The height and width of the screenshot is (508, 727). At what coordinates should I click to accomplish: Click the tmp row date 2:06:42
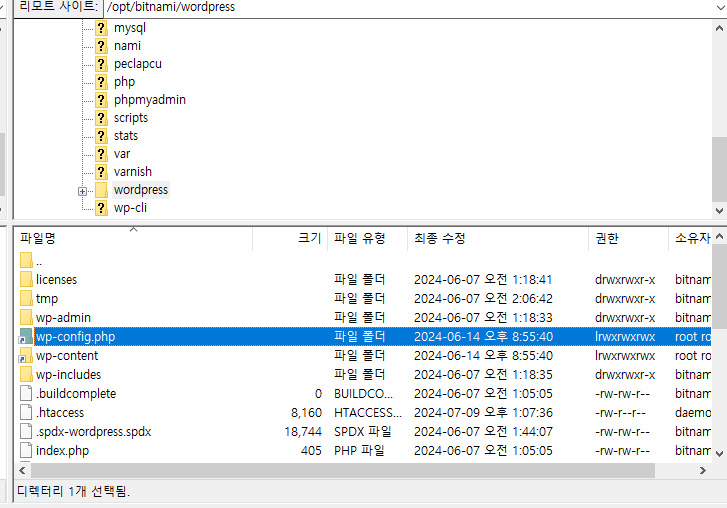[483, 298]
